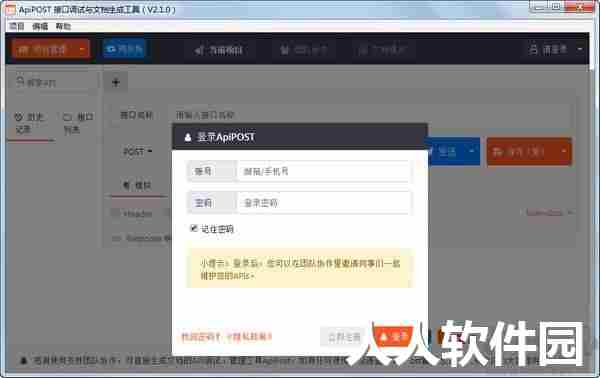Image resolution: width=600 pixels, height=378 pixels.
Task: Click the orange new-item button in top toolbar
Action: tap(44, 49)
